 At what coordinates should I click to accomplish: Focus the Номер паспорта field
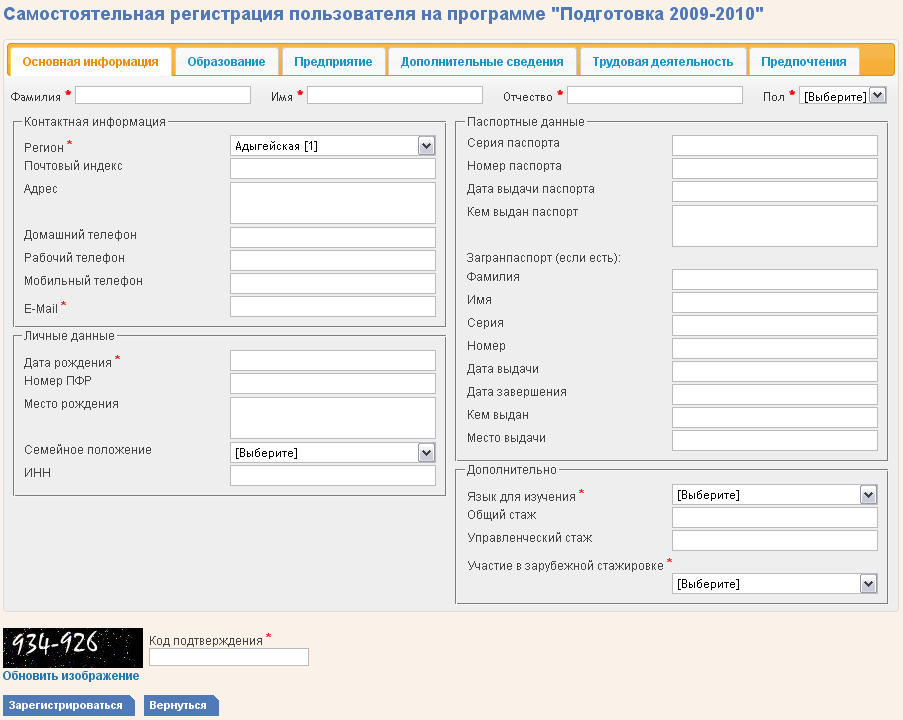pyautogui.click(x=775, y=168)
